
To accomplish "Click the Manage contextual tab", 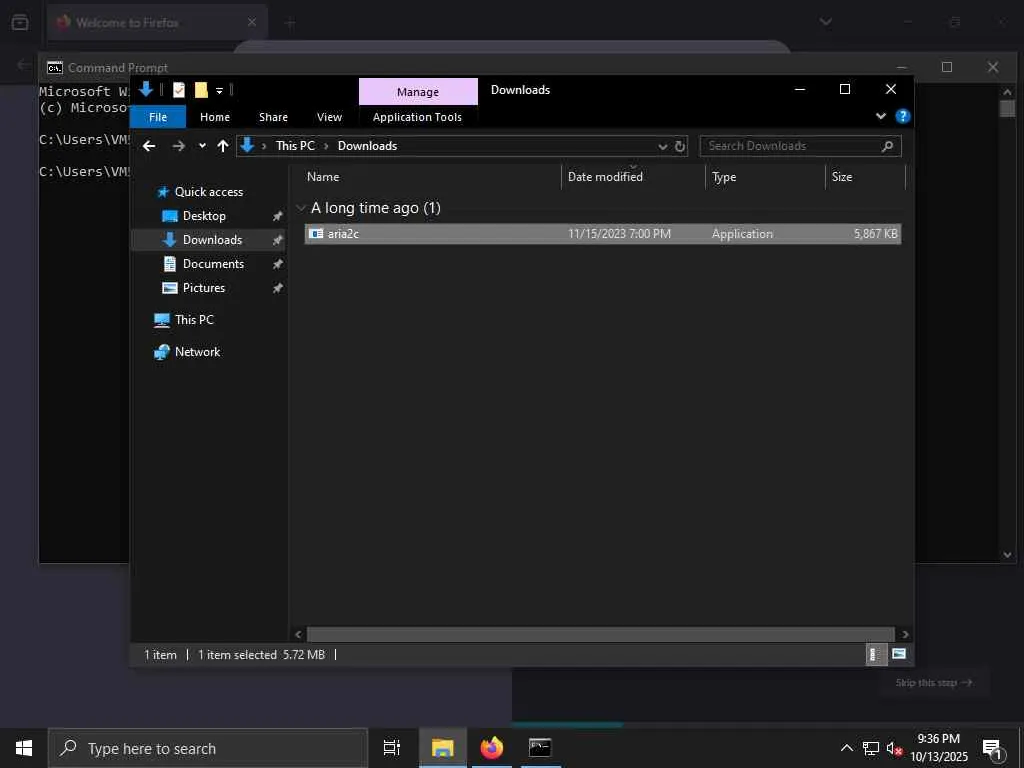I will (x=418, y=92).
